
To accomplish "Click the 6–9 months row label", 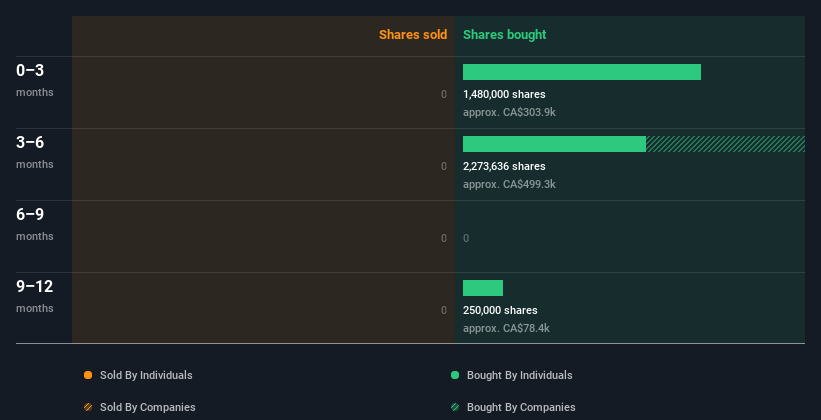I will click(35, 224).
